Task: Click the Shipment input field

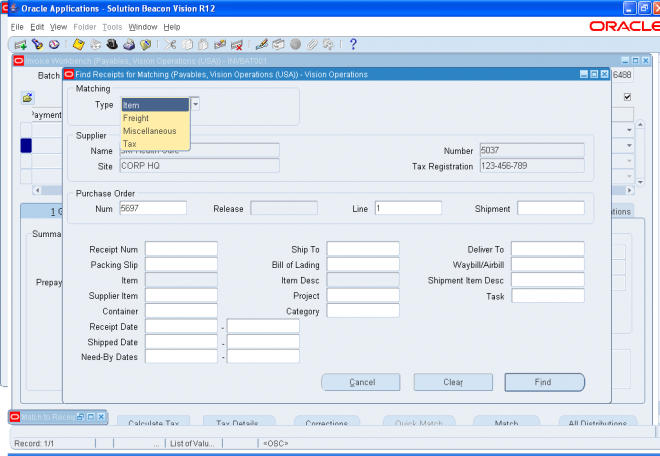Action: pyautogui.click(x=551, y=208)
